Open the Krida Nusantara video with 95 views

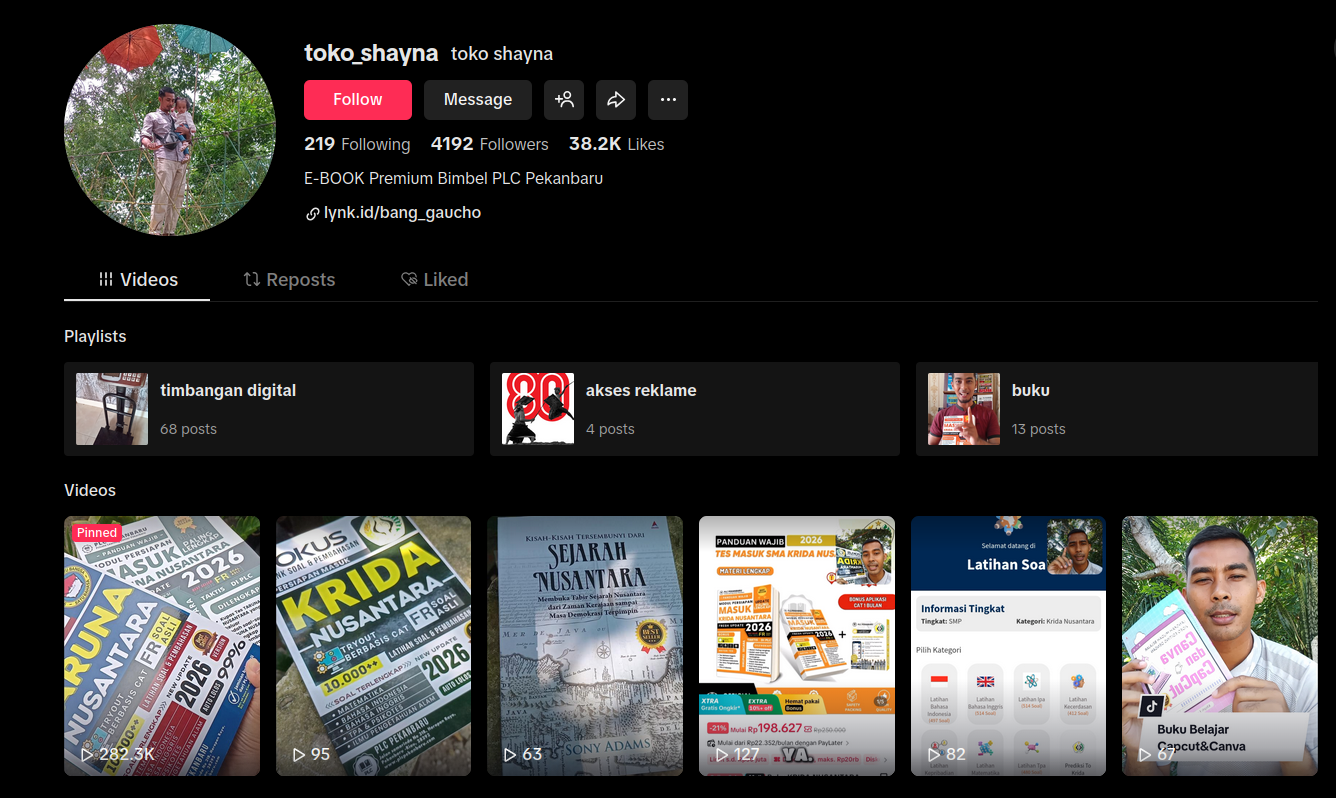pyautogui.click(x=373, y=645)
